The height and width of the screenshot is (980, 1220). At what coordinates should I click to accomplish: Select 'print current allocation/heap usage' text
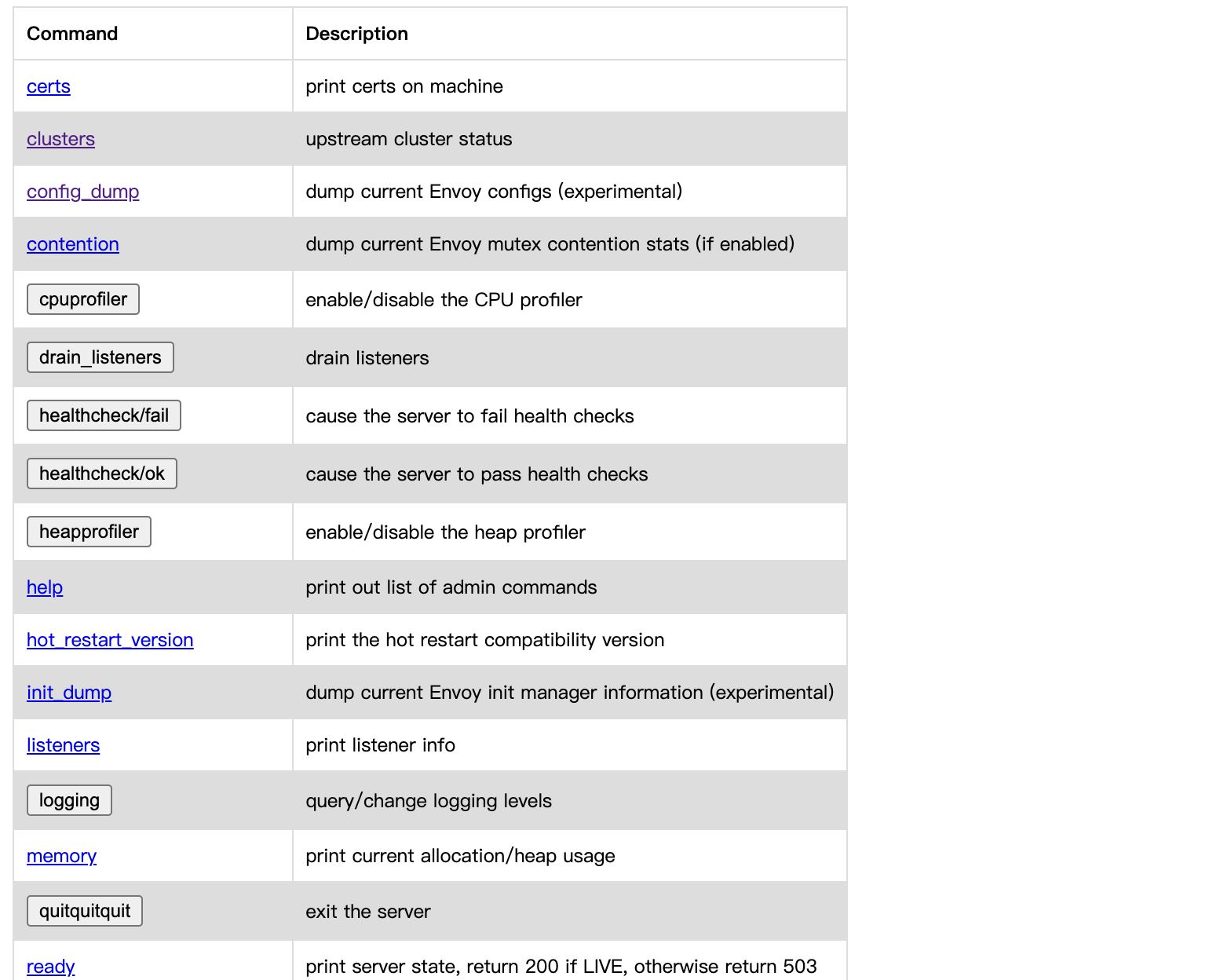pos(460,856)
